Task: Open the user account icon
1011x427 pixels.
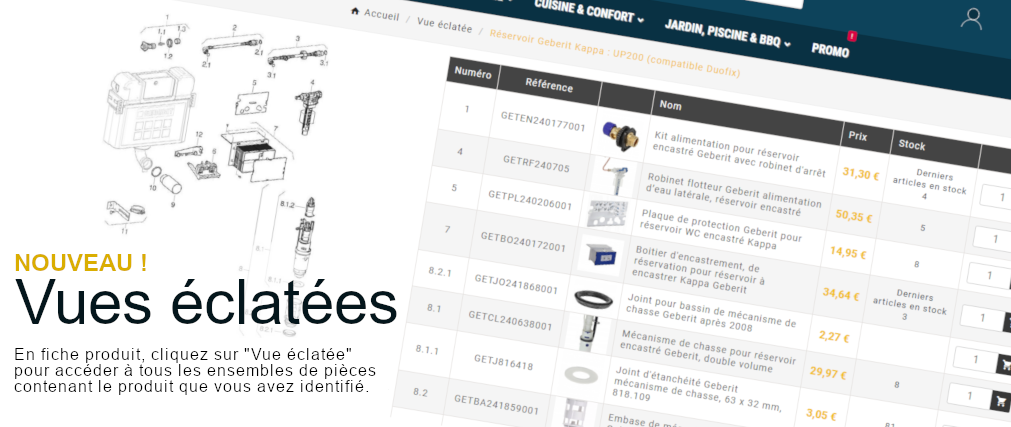Action: tap(971, 19)
